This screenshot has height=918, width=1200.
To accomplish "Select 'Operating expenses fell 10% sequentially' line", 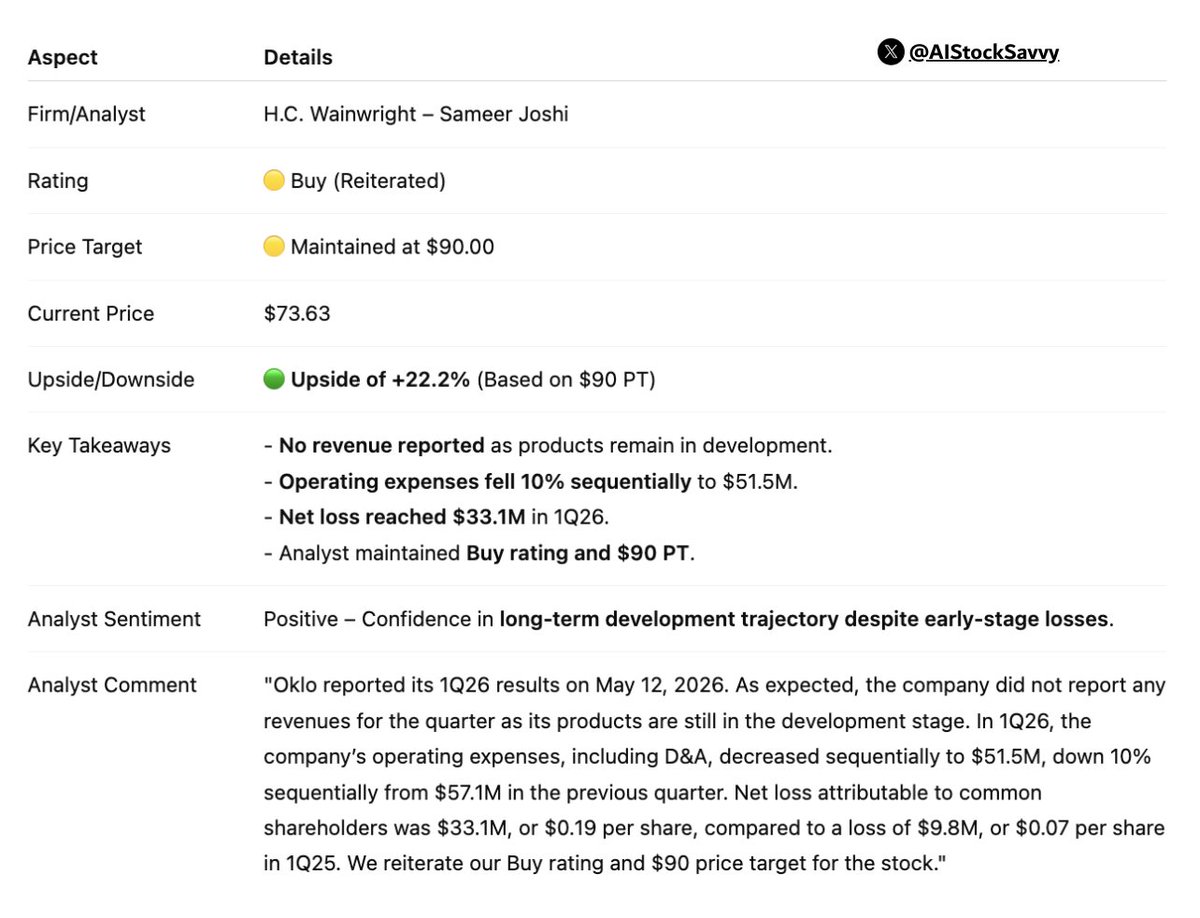I will pyautogui.click(x=530, y=482).
